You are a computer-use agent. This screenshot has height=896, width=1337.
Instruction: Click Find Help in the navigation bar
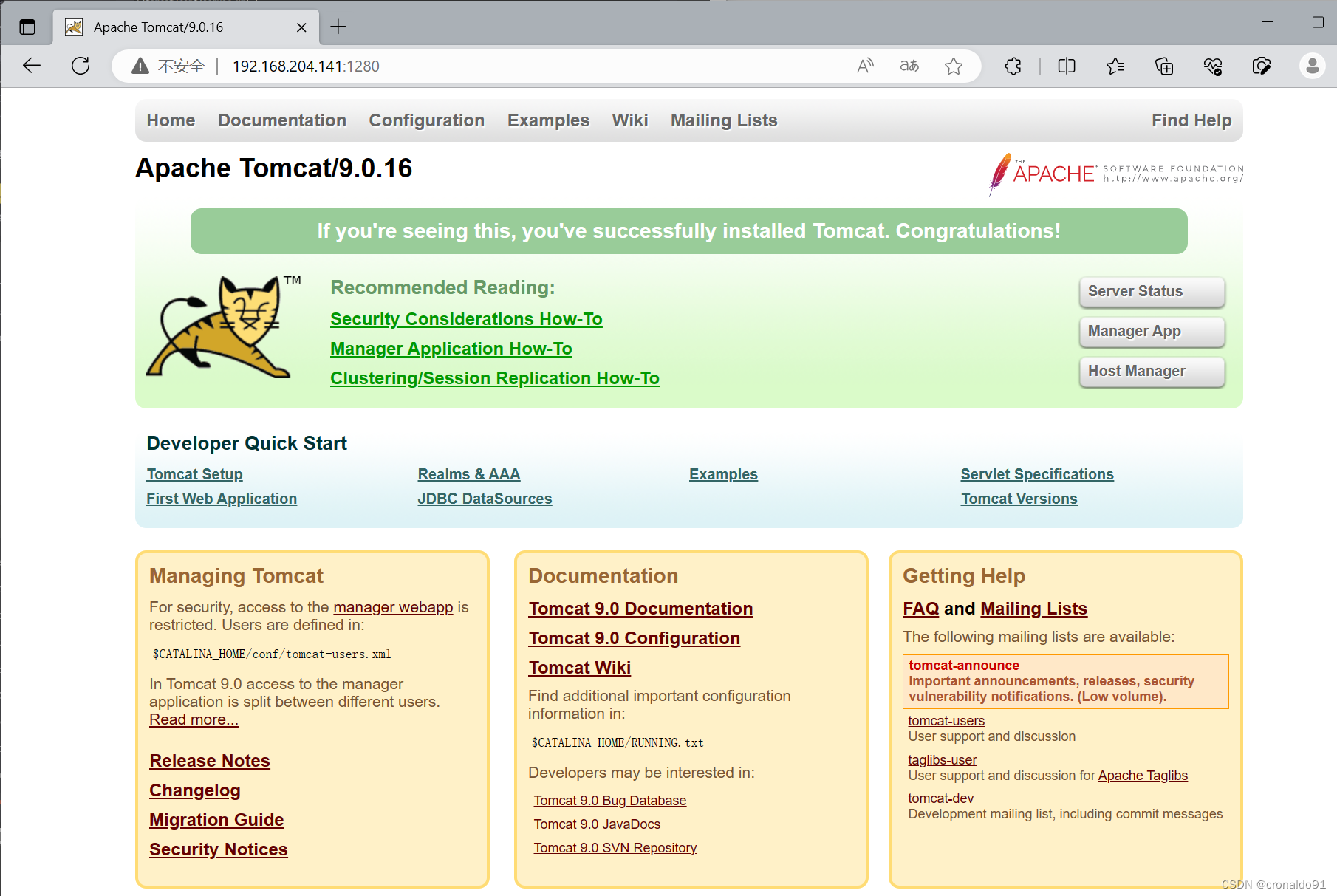[1191, 120]
